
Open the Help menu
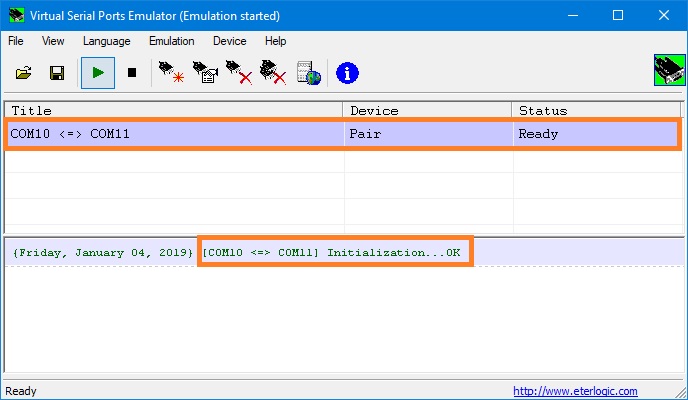pos(276,41)
